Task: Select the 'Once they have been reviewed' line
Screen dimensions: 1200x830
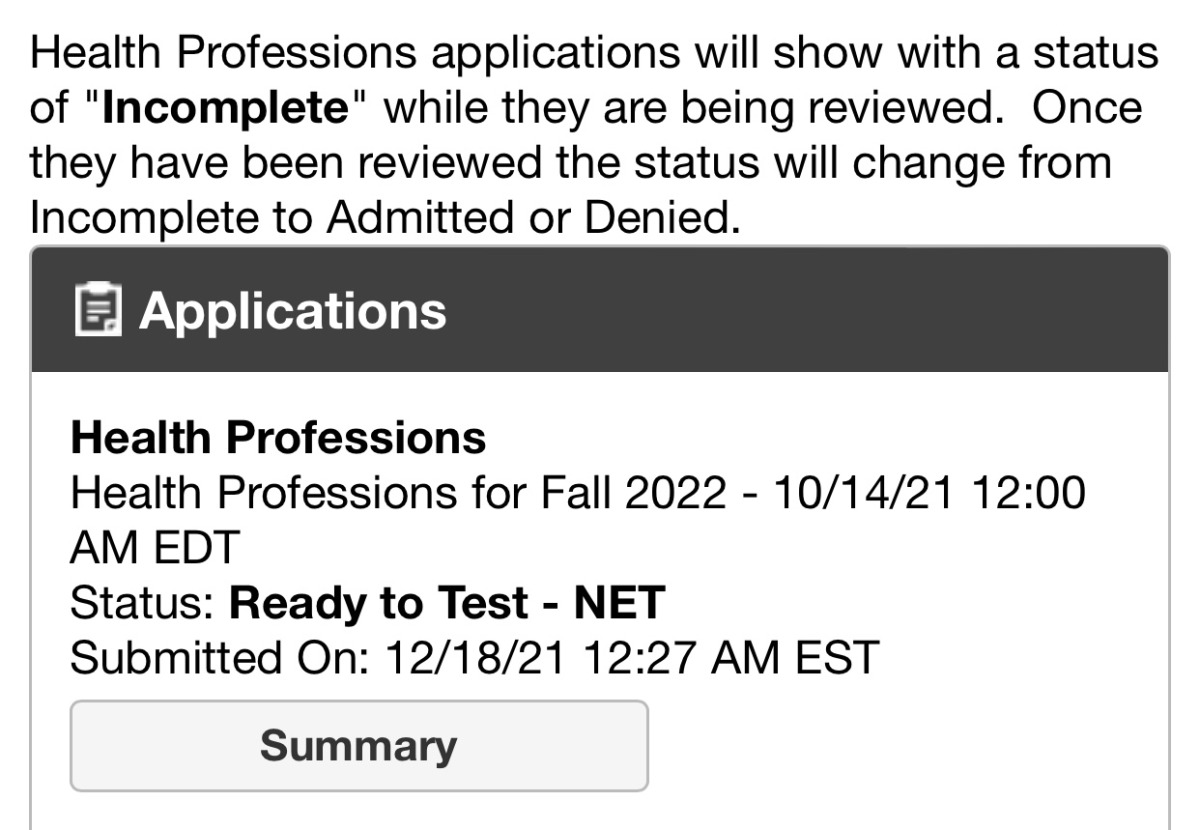Action: click(571, 162)
